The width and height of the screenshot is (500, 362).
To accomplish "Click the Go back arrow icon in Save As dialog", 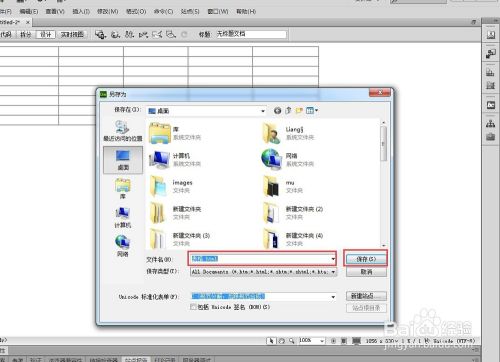I will [x=277, y=111].
